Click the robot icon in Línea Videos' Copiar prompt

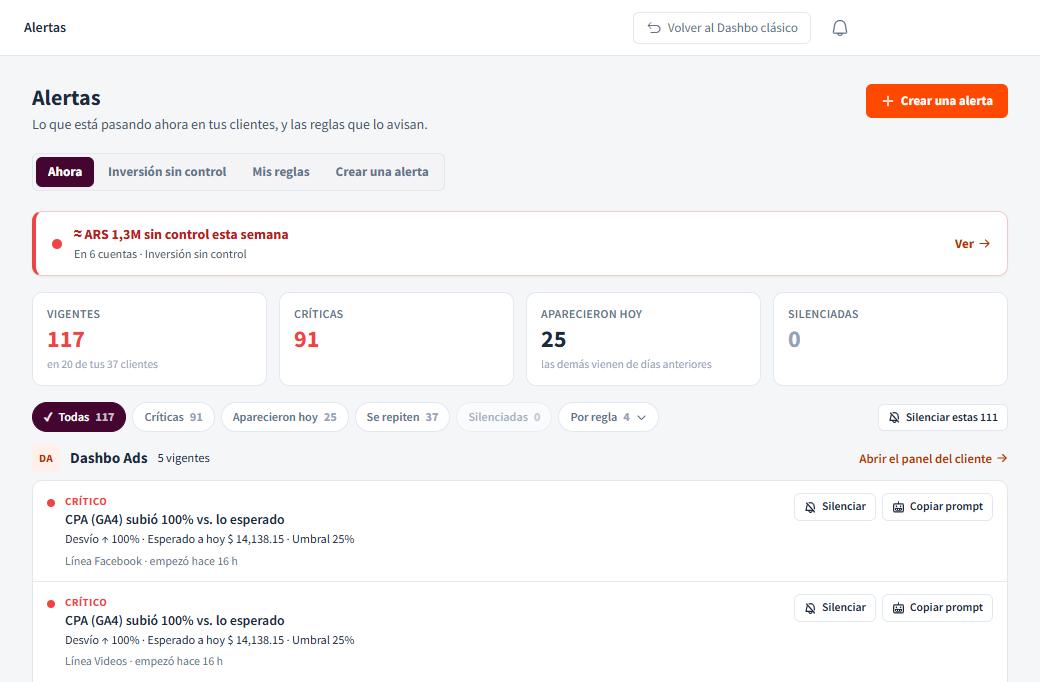[x=898, y=608]
